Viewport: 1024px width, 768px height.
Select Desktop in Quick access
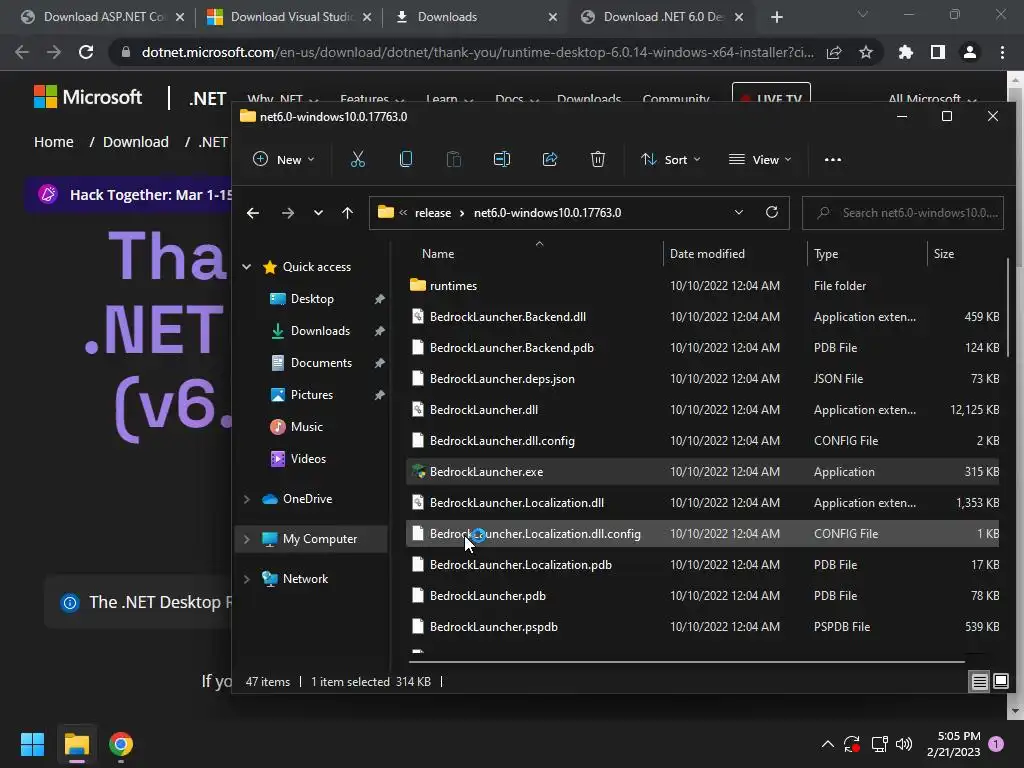[312, 298]
